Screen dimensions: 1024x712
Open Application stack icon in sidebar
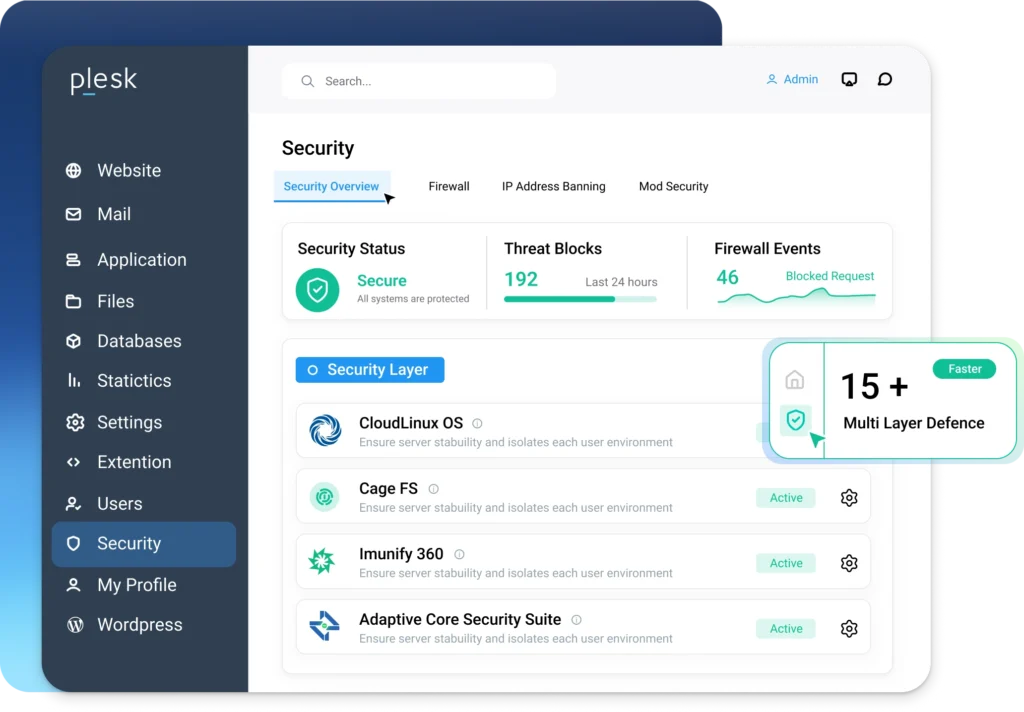click(x=74, y=260)
